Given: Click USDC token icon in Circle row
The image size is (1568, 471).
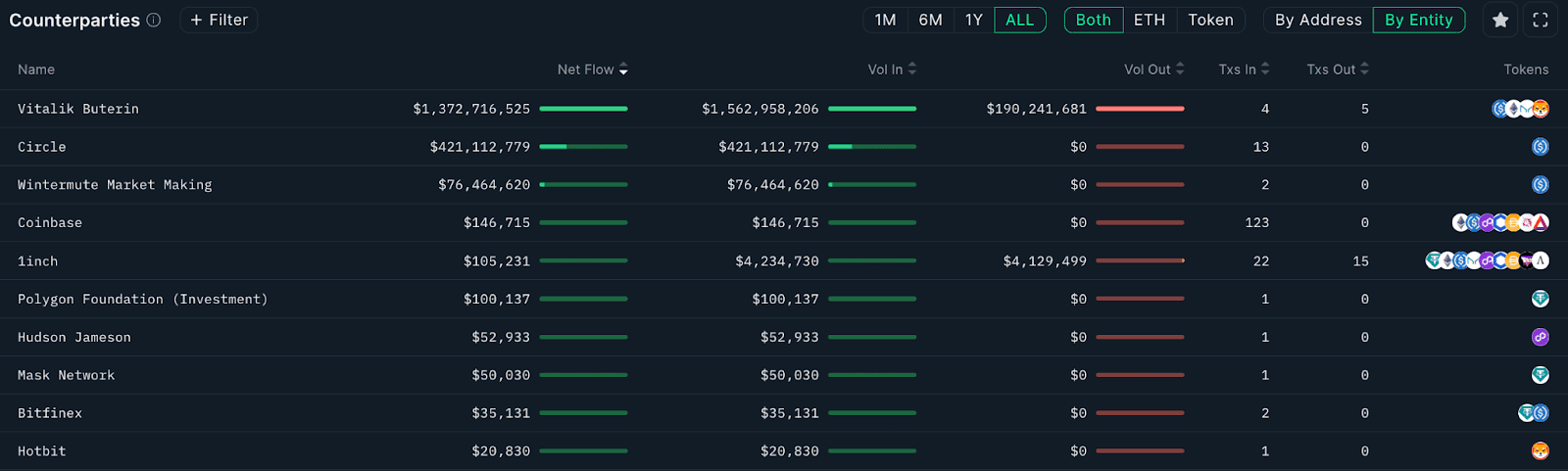Looking at the screenshot, I should (1541, 147).
